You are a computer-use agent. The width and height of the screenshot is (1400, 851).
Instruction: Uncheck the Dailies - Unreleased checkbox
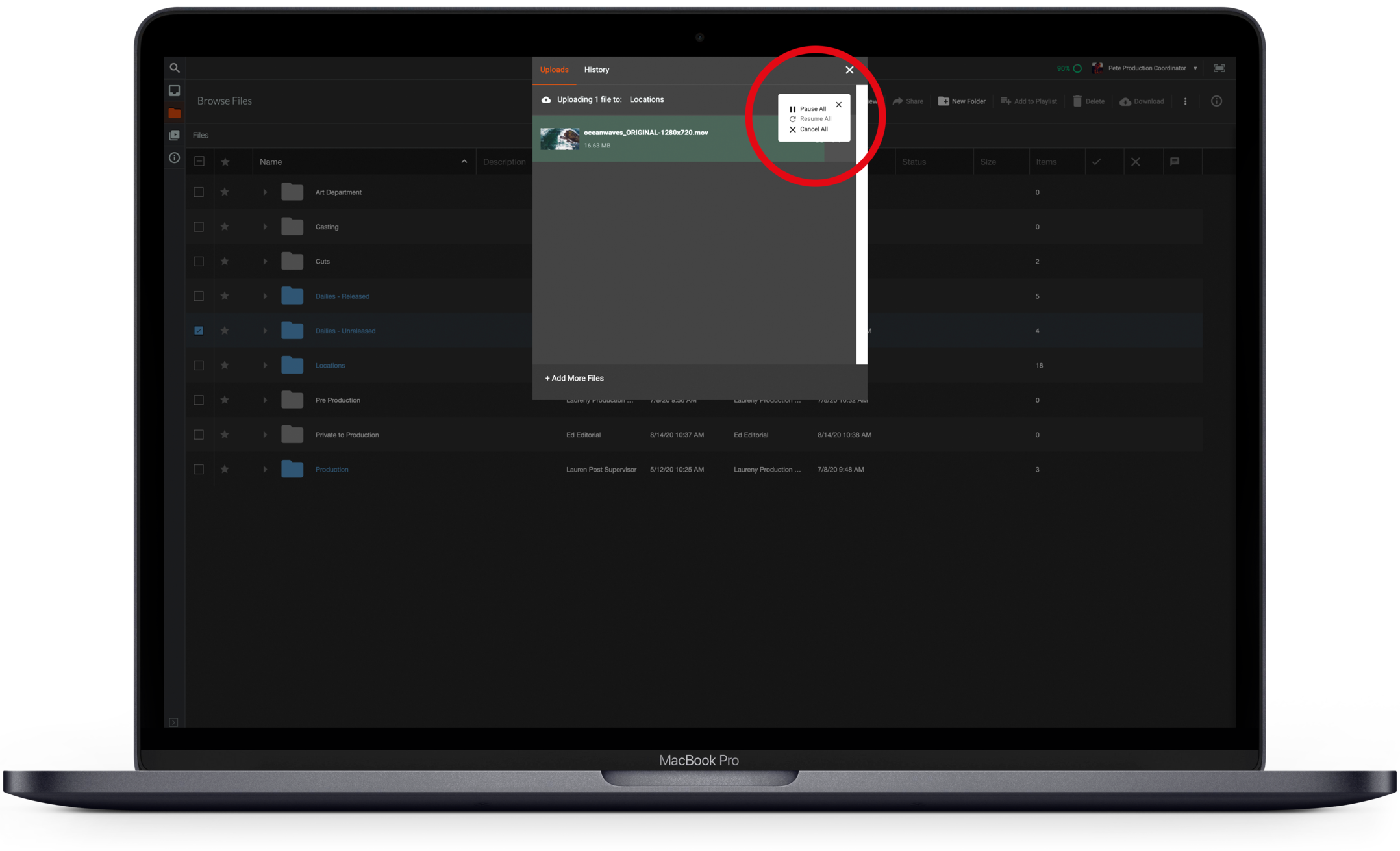pyautogui.click(x=199, y=331)
